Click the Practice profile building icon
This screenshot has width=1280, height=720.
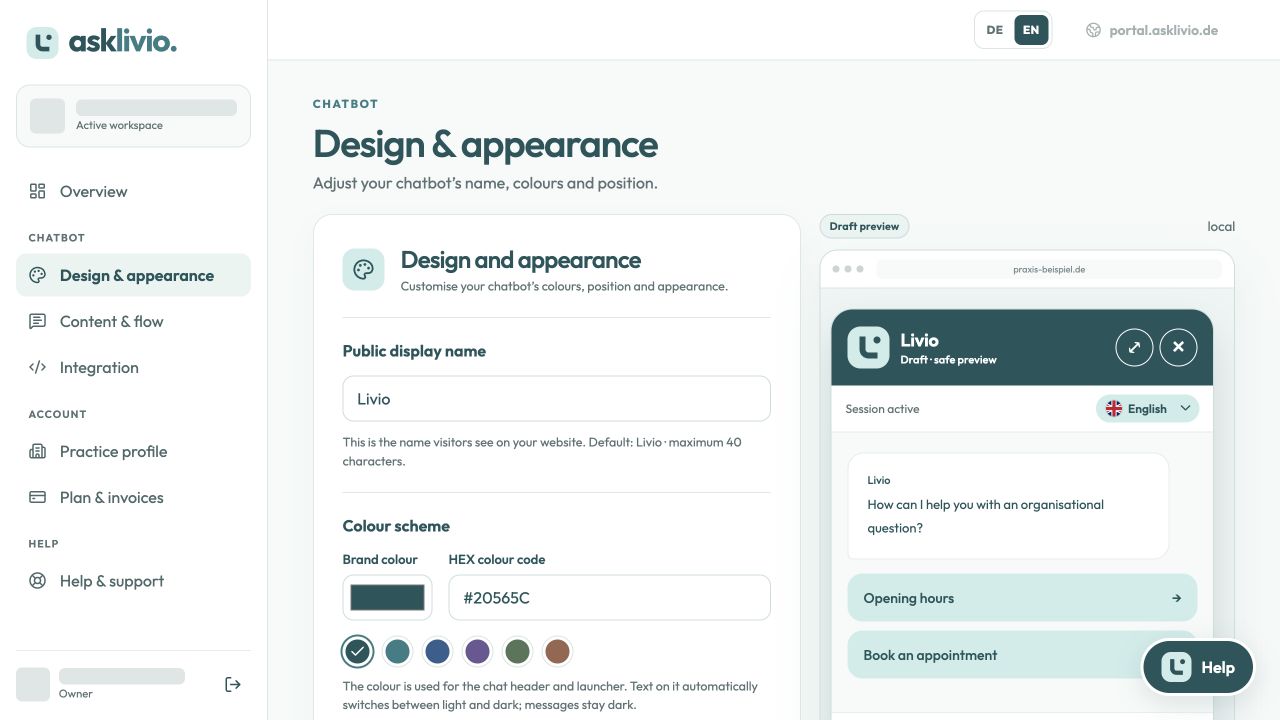click(38, 451)
